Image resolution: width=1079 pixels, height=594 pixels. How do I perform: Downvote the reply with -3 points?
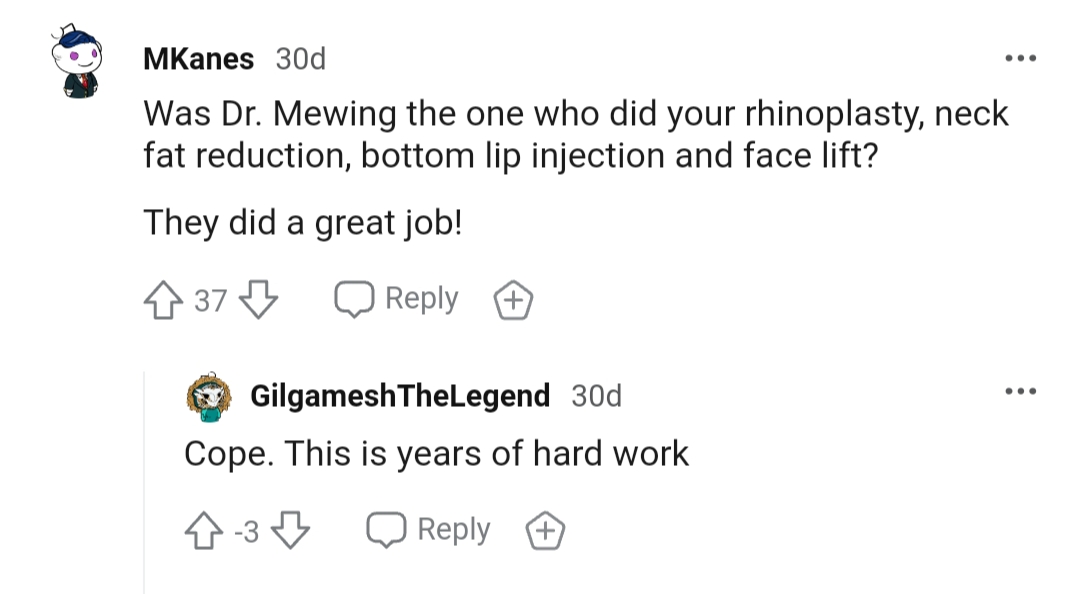290,531
